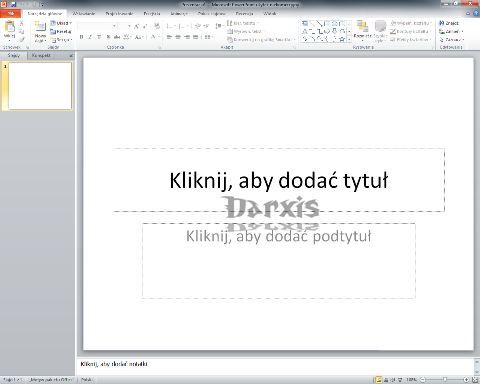Open the Pokaz slajdów ribbon tab
Viewport: 480px width, 384px height.
tap(212, 14)
